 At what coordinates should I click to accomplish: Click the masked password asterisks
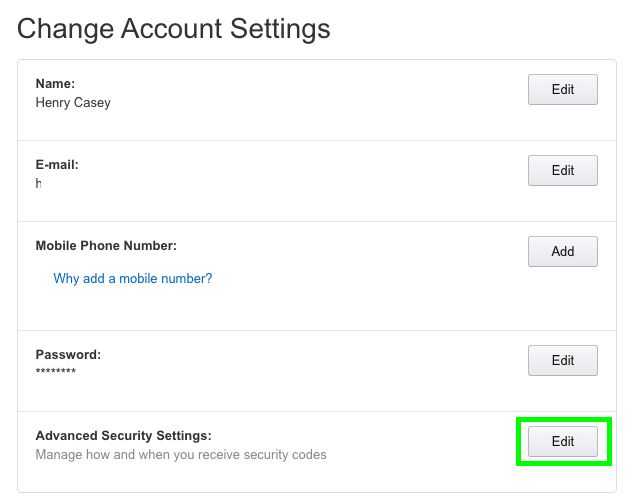pyautogui.click(x=55, y=373)
